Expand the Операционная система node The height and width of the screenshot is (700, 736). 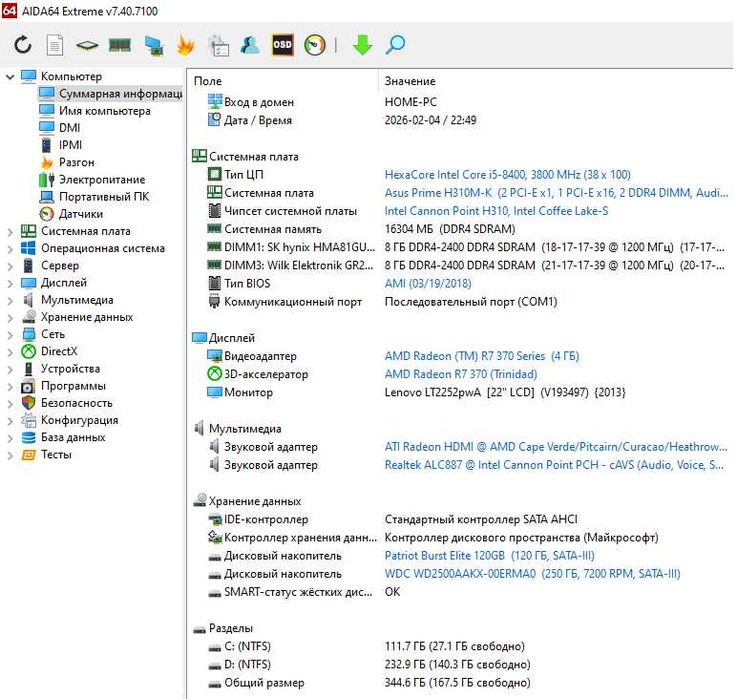10,249
